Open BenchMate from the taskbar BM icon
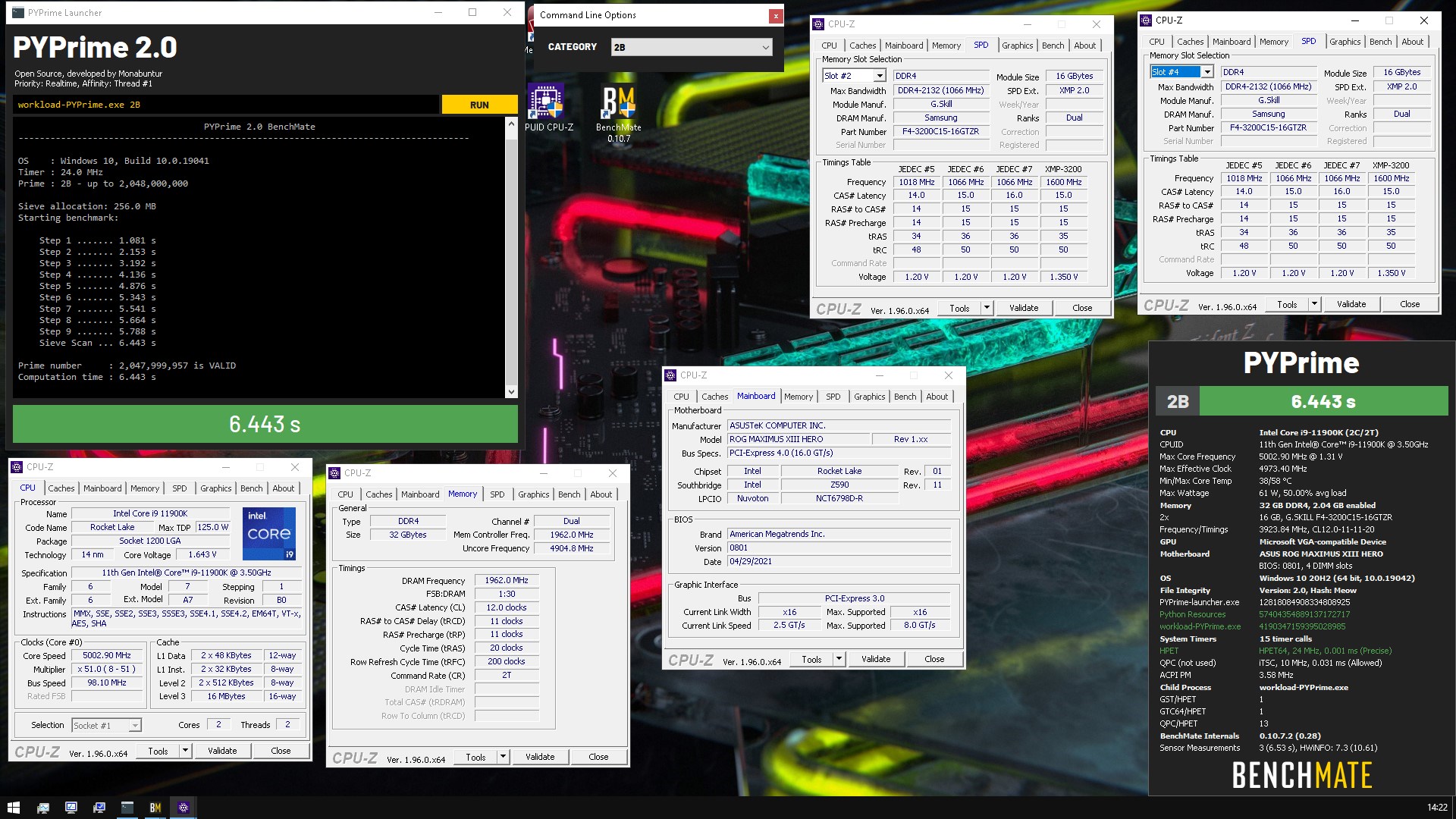Viewport: 1456px width, 819px height. coord(155,808)
